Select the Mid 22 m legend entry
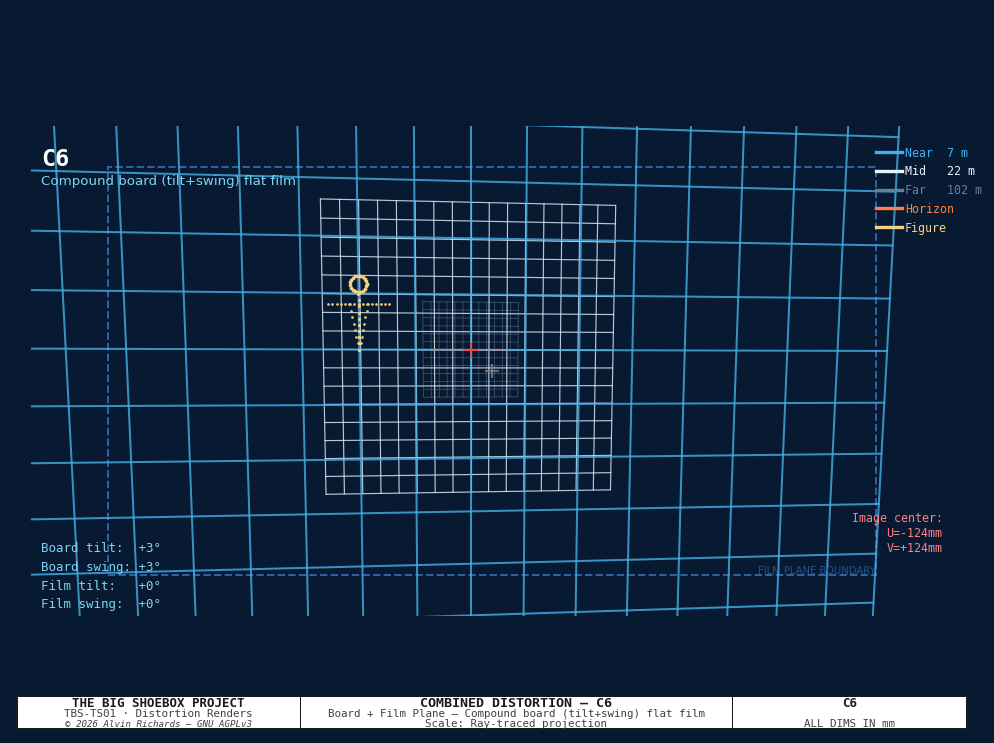 click(x=925, y=171)
